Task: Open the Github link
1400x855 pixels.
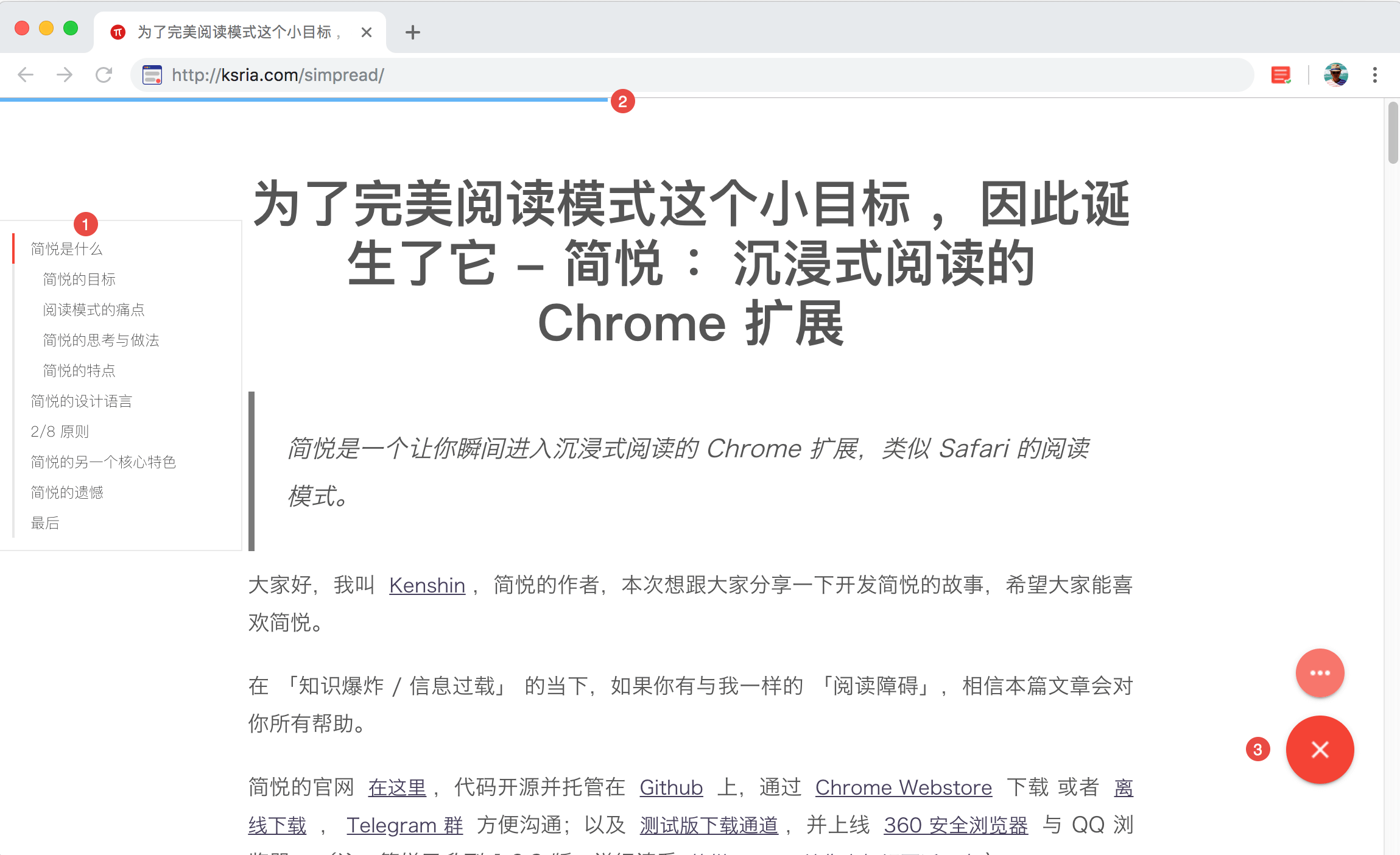Action: (x=670, y=787)
